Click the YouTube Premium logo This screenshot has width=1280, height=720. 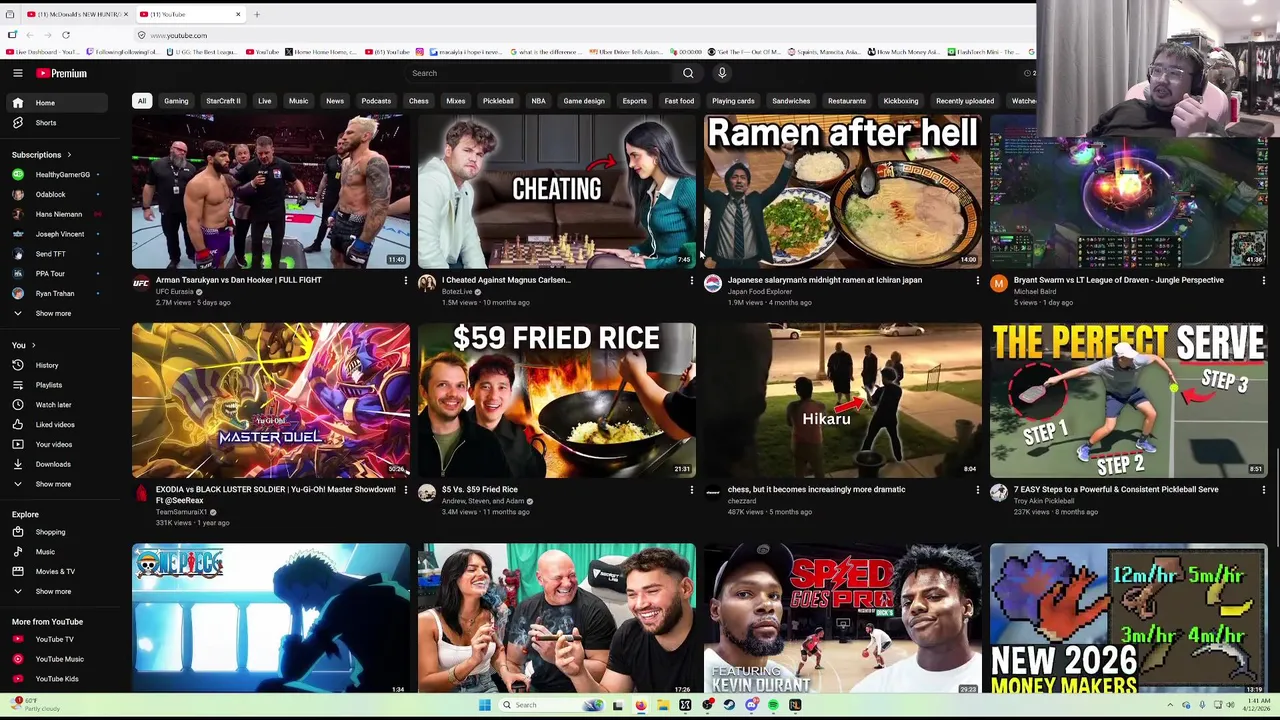click(62, 73)
